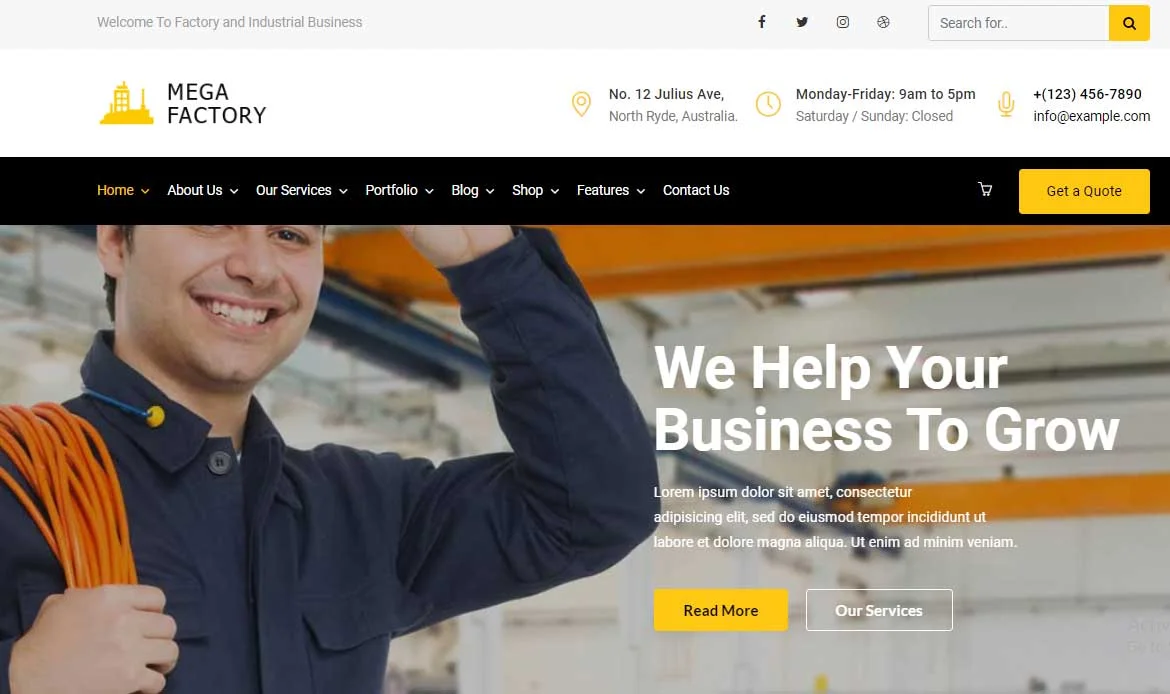Image resolution: width=1170 pixels, height=694 pixels.
Task: Expand the Portfolio dropdown menu
Action: tap(399, 190)
